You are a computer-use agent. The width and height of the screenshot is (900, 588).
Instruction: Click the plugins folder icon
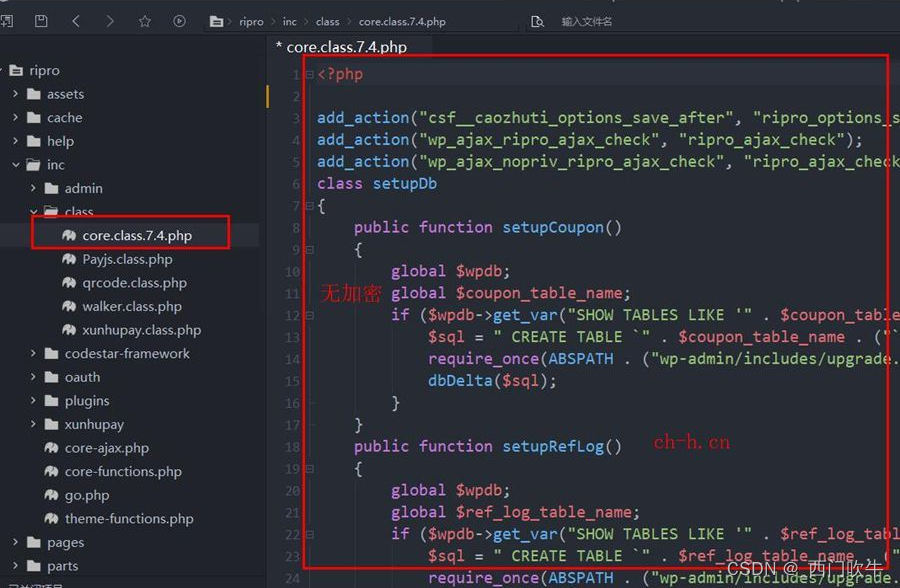(x=52, y=400)
